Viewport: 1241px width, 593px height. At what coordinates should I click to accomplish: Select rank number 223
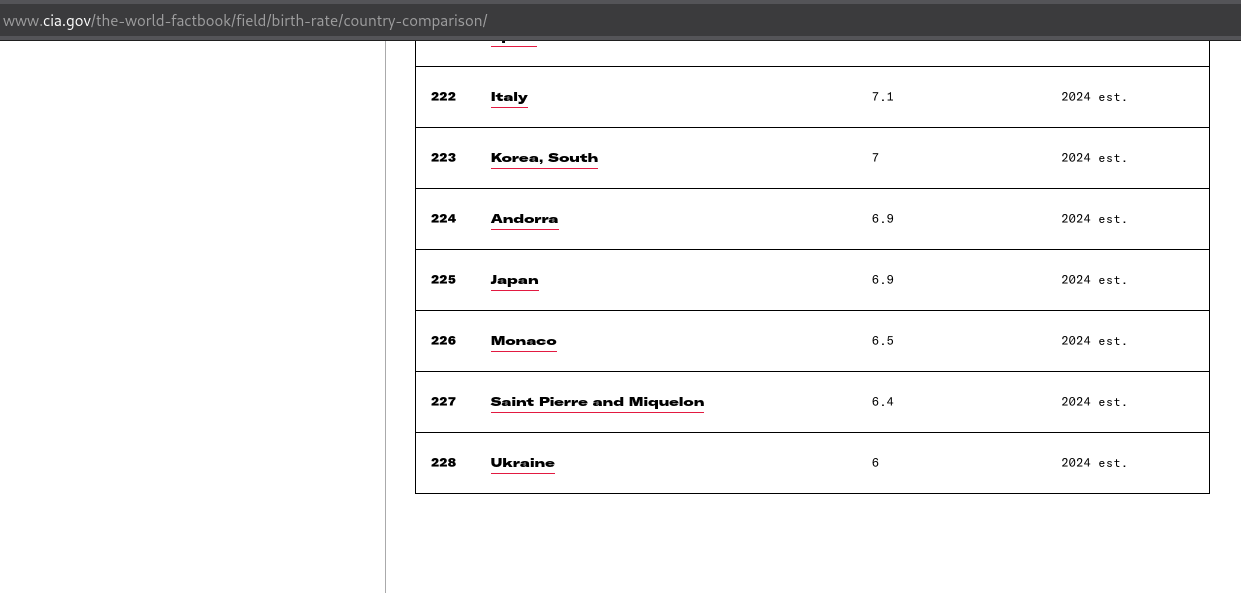tap(443, 158)
